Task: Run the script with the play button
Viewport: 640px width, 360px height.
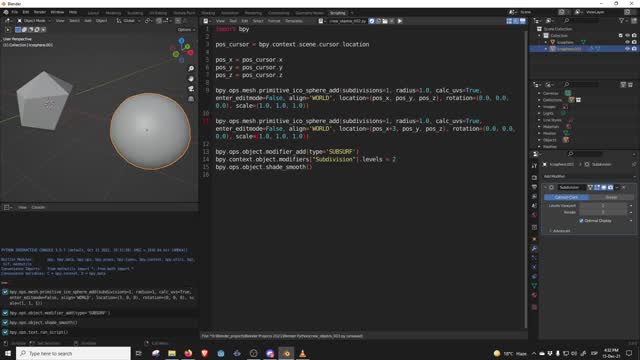Action: (x=400, y=21)
